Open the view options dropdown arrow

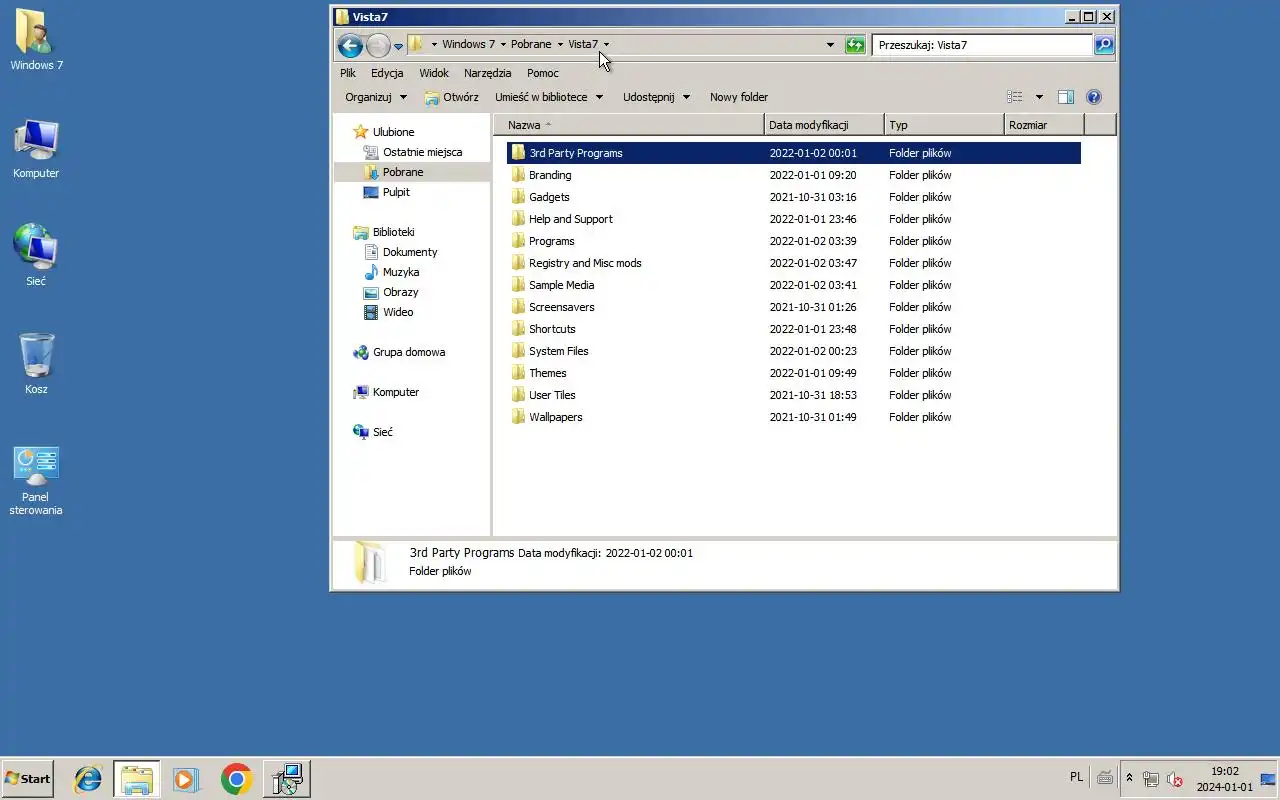coord(1039,97)
